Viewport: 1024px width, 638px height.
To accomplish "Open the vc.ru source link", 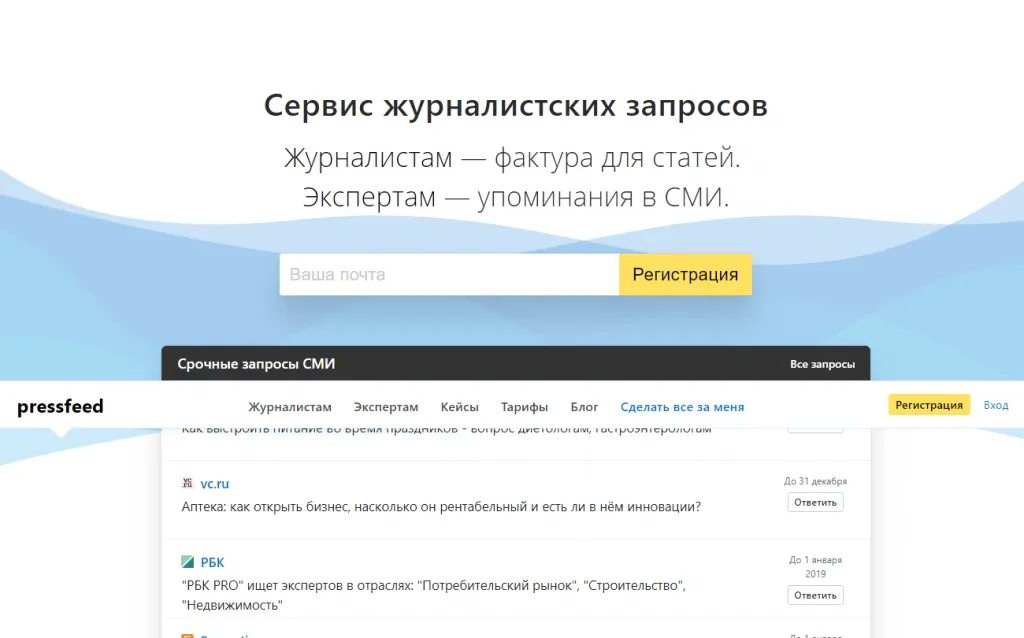I will (214, 484).
